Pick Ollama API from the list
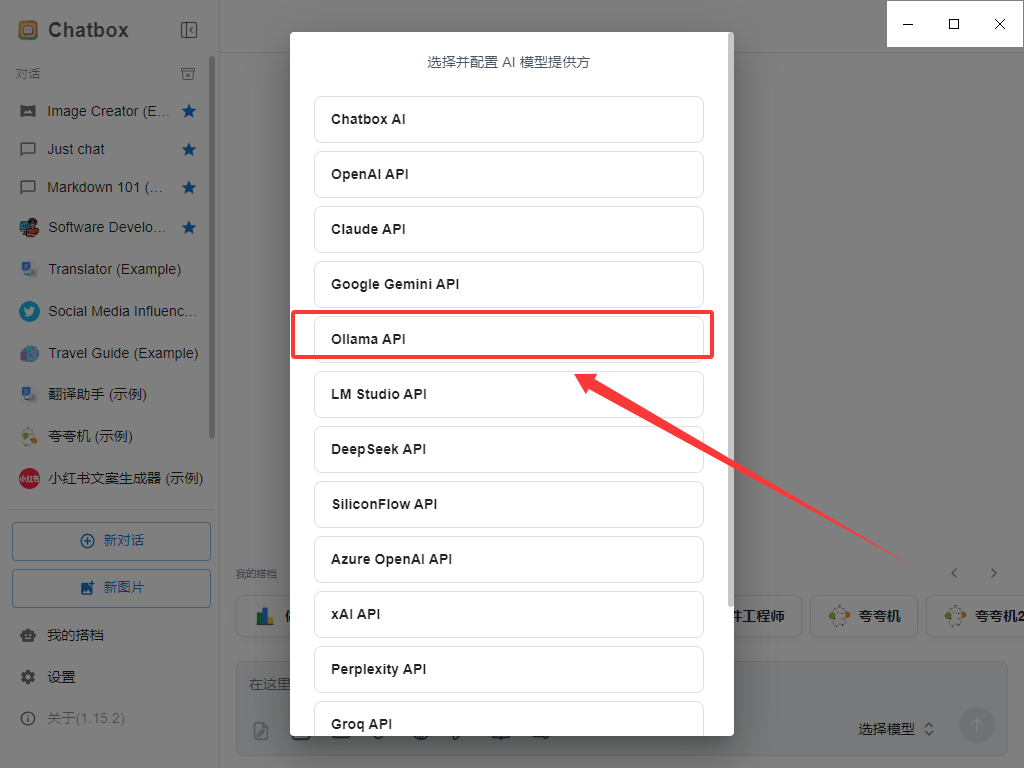 (509, 339)
